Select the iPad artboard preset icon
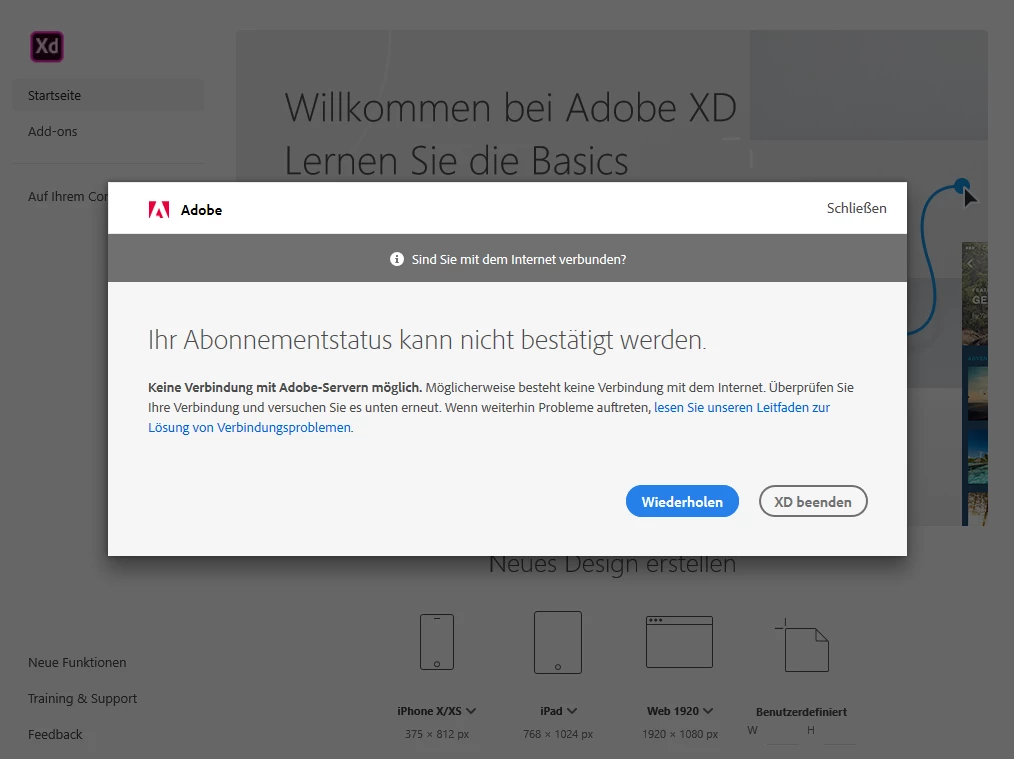This screenshot has height=759, width=1014. pos(557,643)
